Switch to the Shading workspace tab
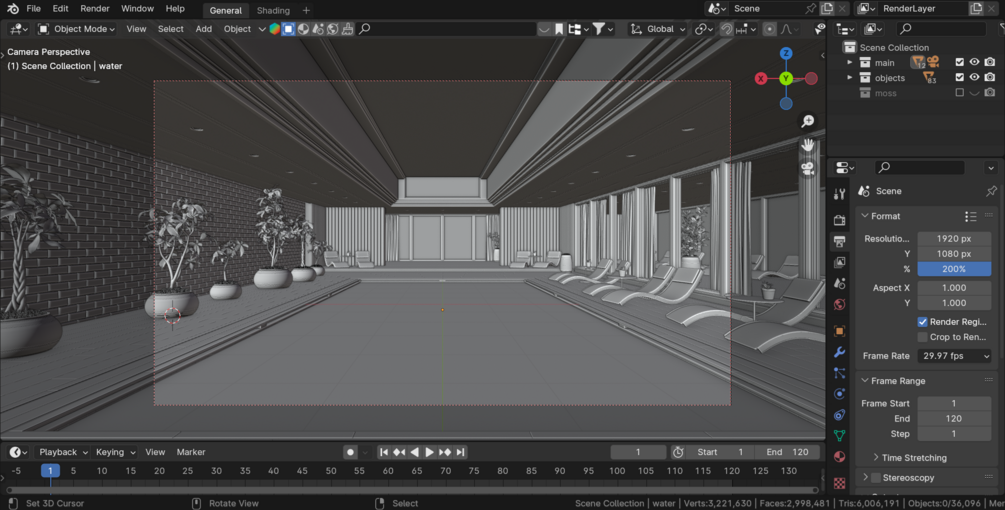The image size is (1005, 510). pos(273,10)
